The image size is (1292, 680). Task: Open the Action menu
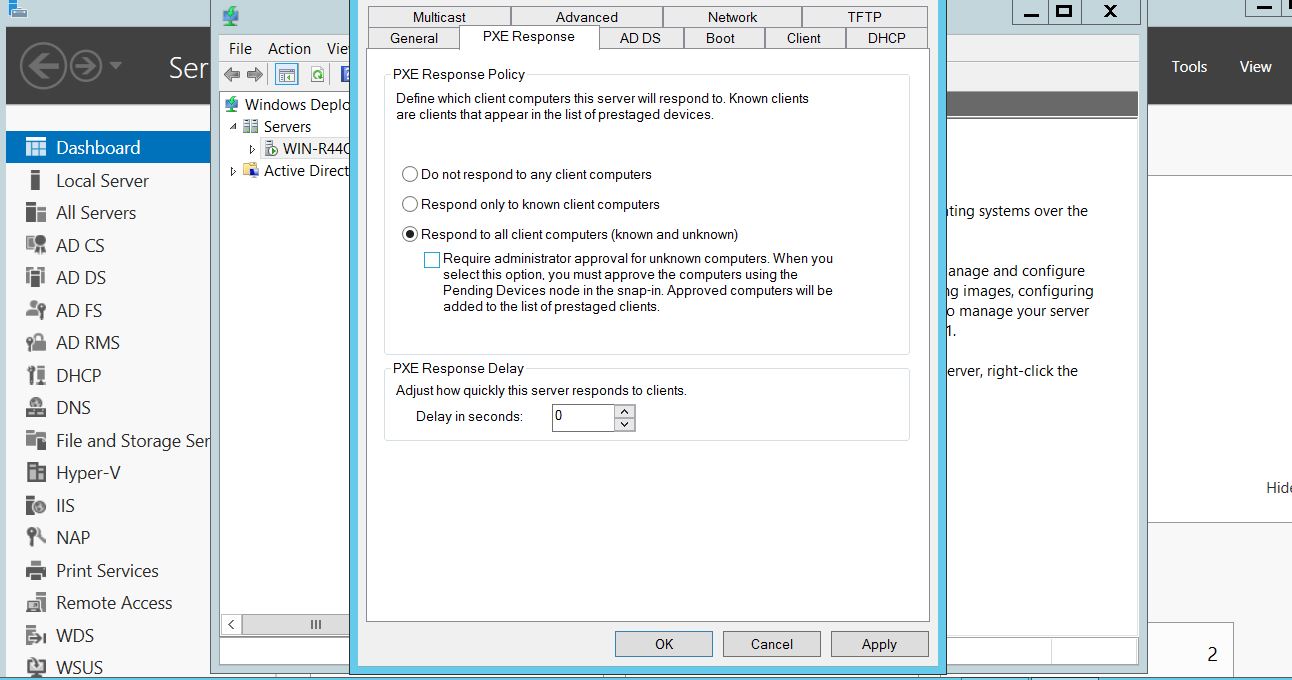289,48
